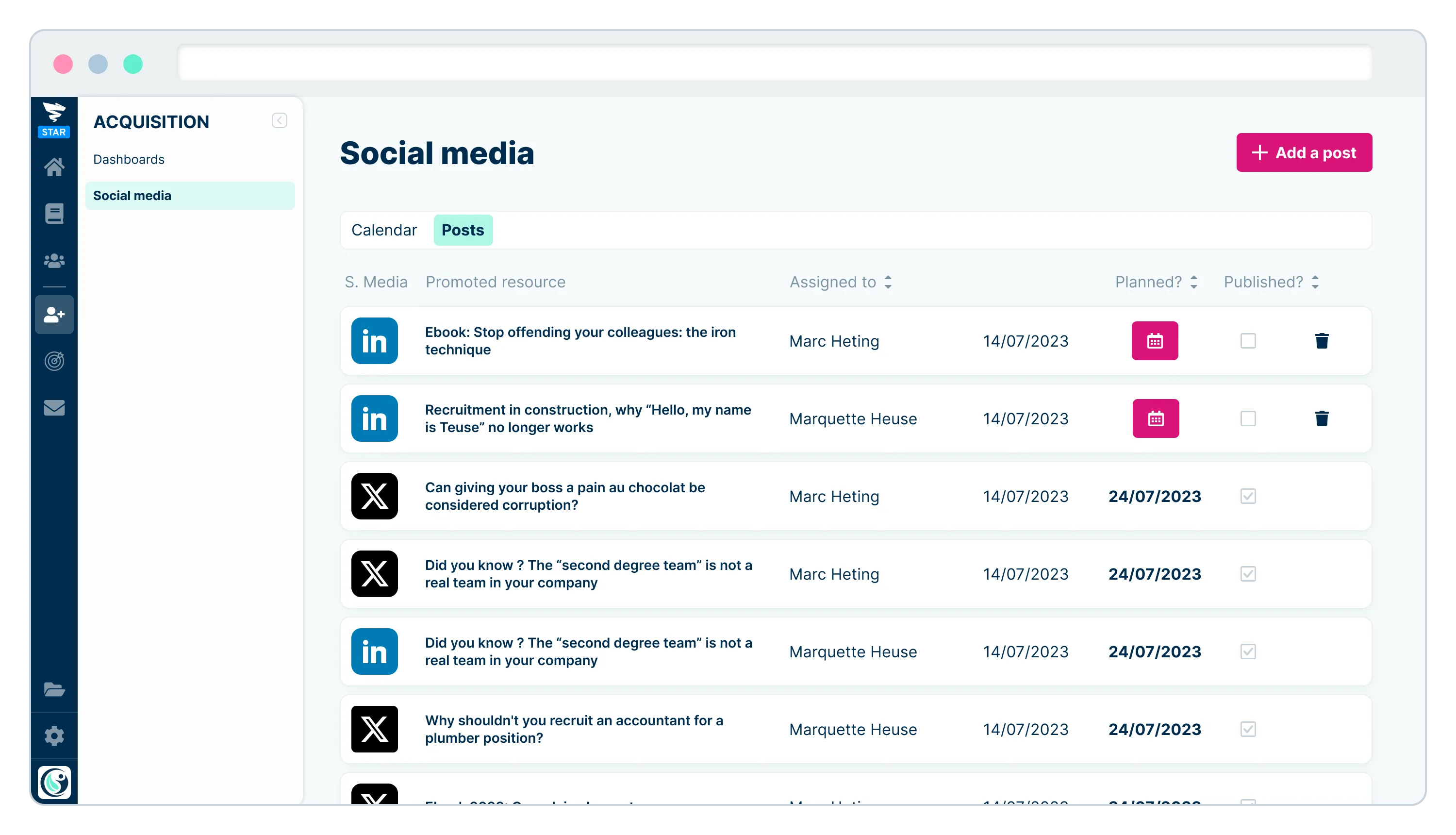
Task: Click LinkedIn icon of Recruitment in construction post
Action: (374, 418)
